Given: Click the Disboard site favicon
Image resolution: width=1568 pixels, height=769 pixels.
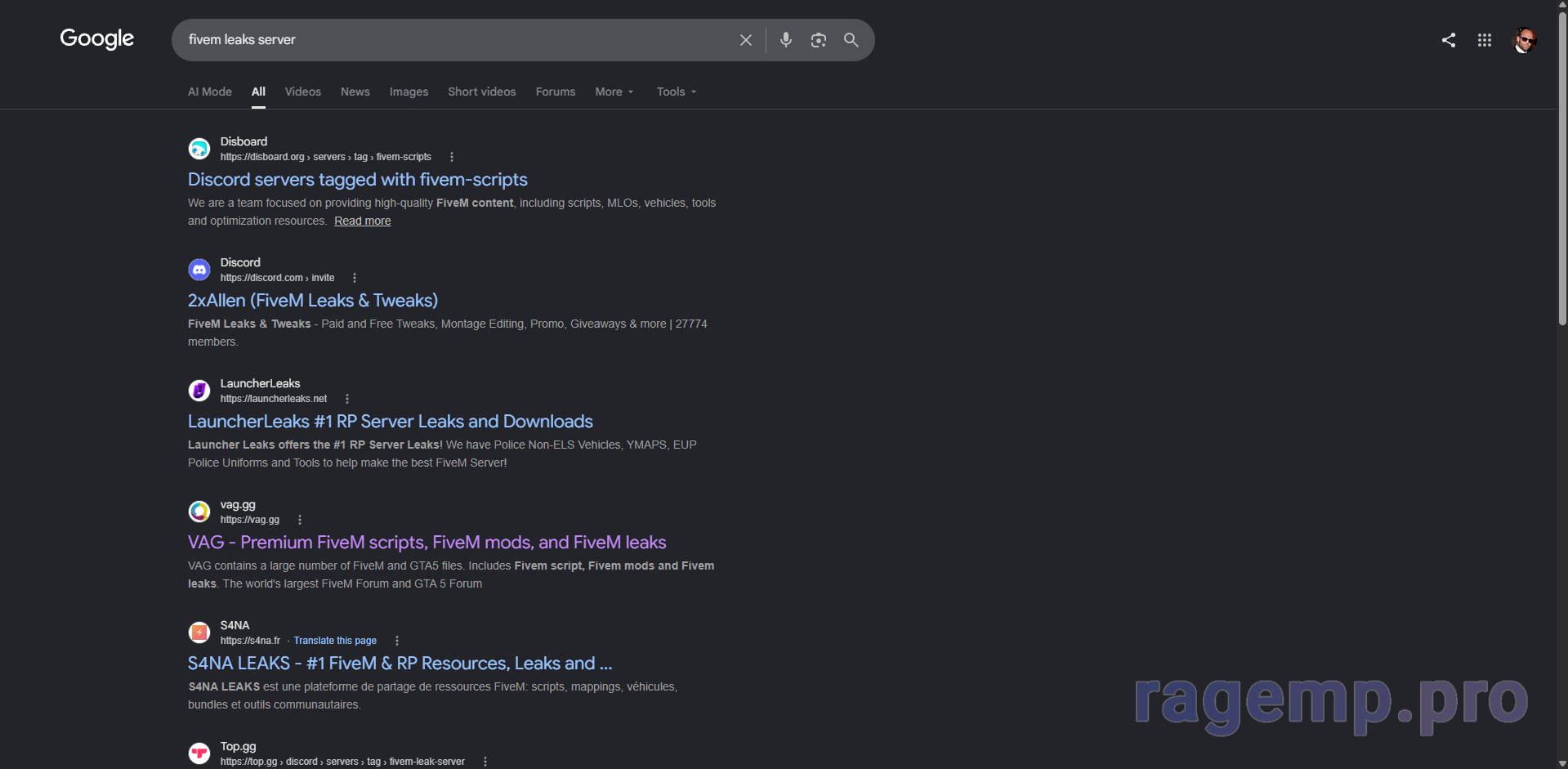Looking at the screenshot, I should (199, 149).
